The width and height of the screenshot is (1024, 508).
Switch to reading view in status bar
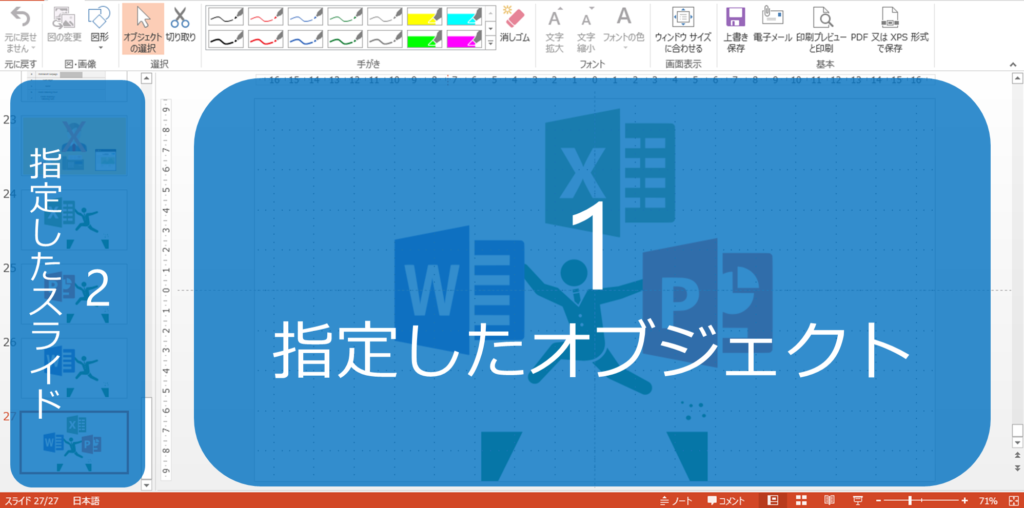tap(829, 500)
